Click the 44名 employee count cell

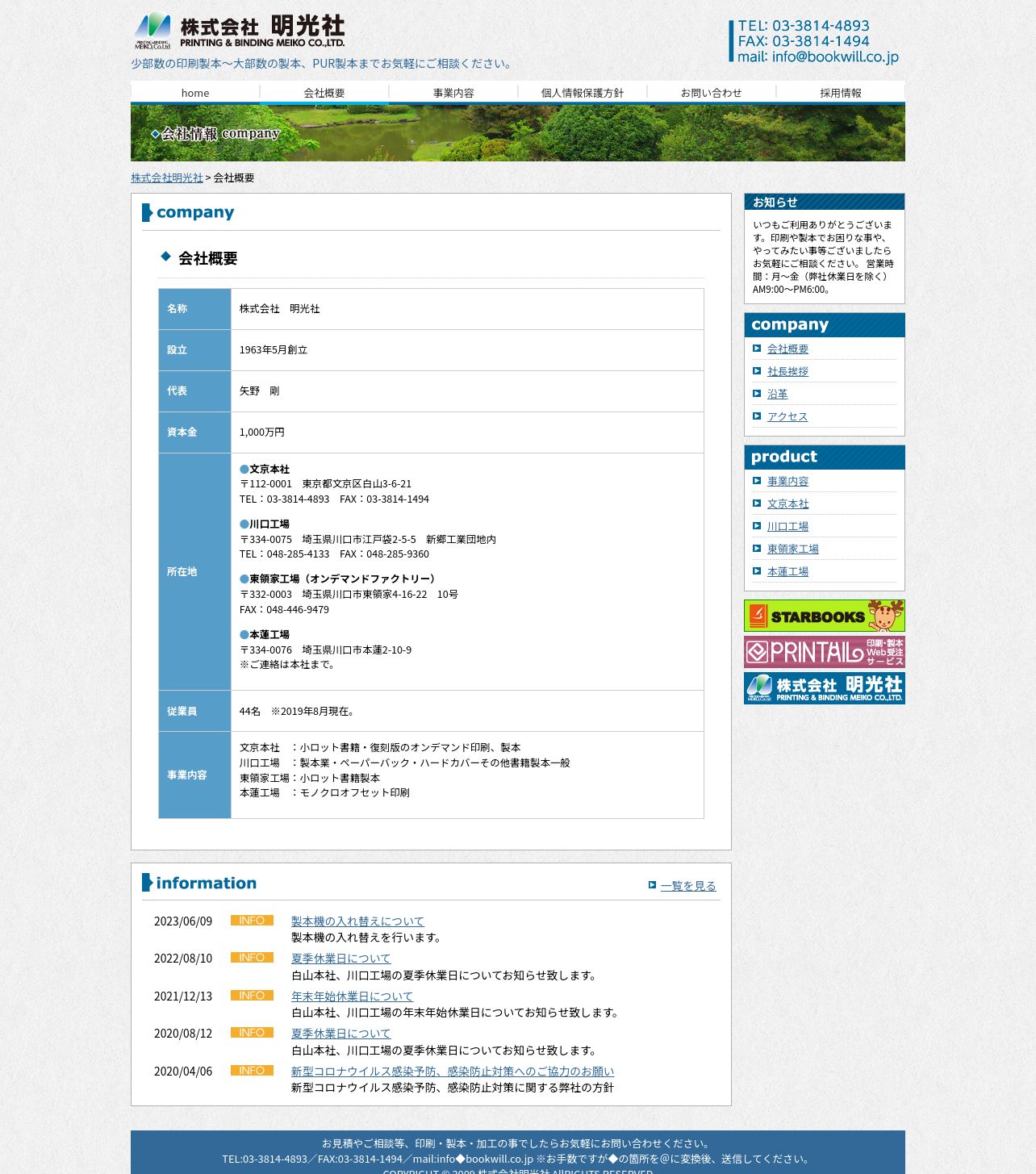pos(467,711)
